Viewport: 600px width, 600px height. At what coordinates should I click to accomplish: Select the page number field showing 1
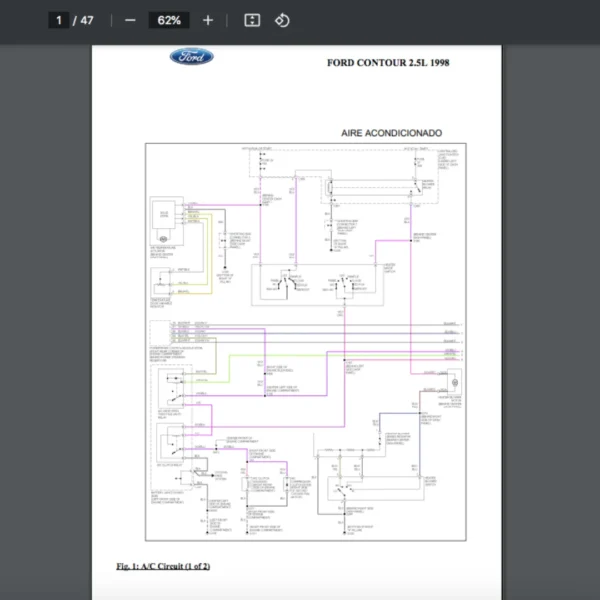click(60, 20)
